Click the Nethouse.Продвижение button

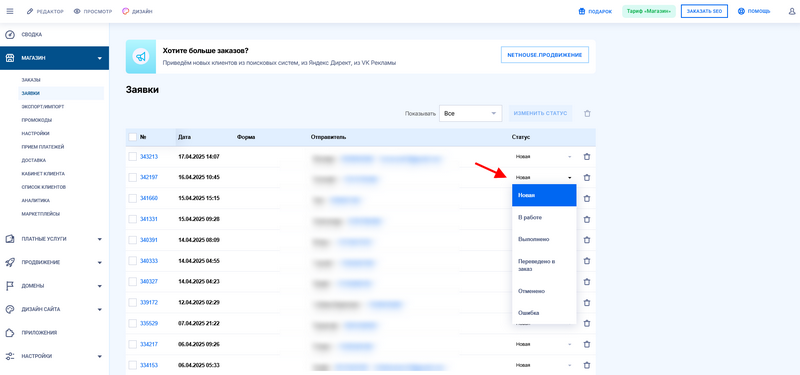click(545, 54)
